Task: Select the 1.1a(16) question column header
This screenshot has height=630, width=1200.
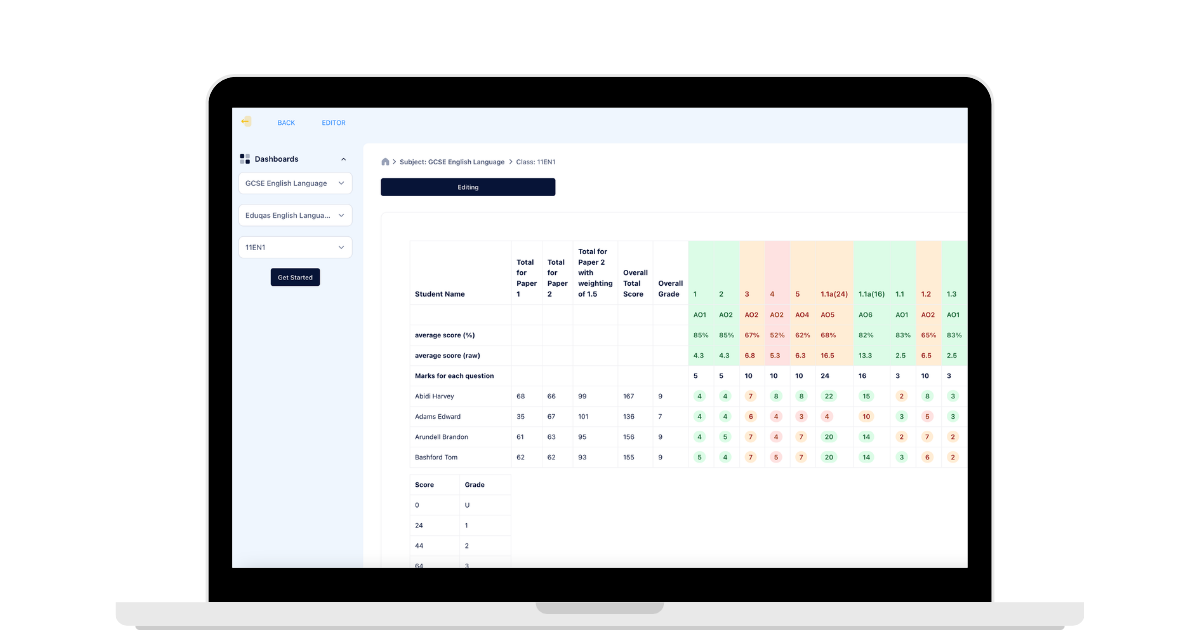Action: click(872, 294)
